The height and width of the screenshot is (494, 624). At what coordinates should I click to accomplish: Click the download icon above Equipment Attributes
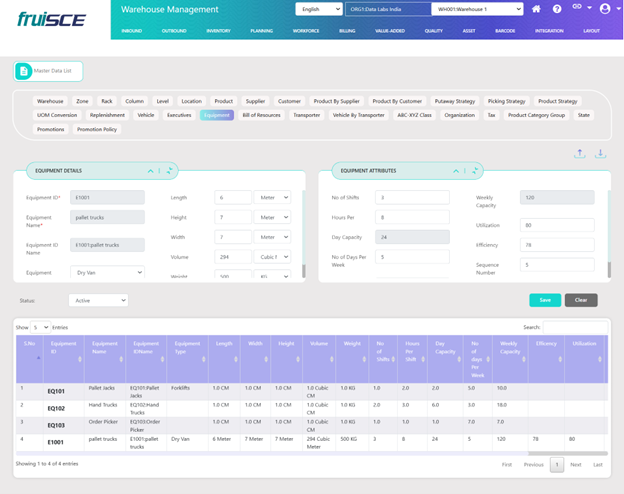[601, 154]
